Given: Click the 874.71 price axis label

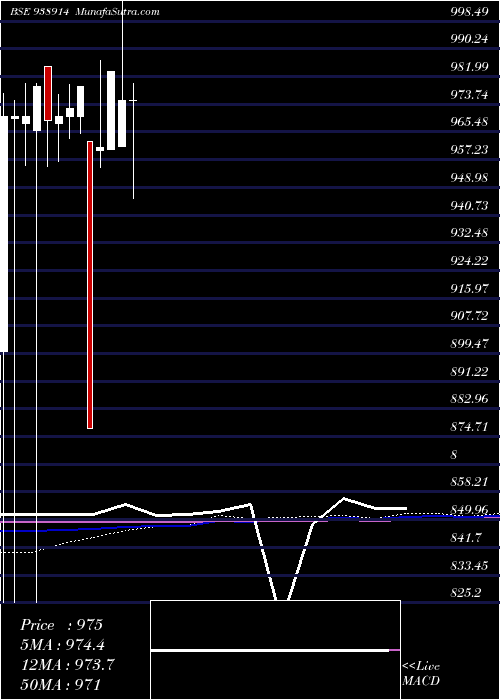Looking at the screenshot, I should coord(469,427).
